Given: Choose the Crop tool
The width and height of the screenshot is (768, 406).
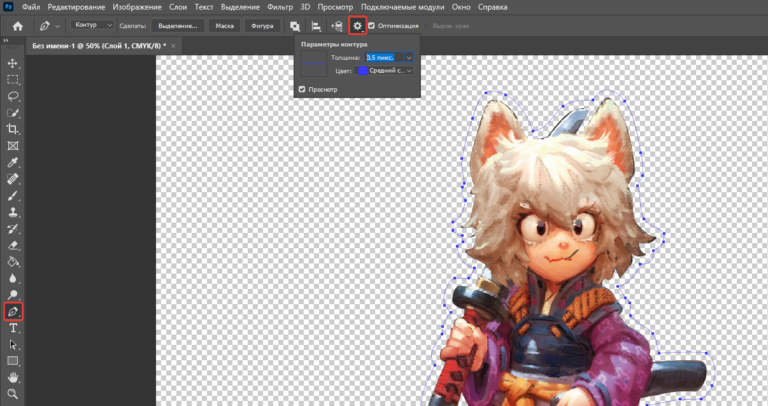Looking at the screenshot, I should pyautogui.click(x=13, y=129).
